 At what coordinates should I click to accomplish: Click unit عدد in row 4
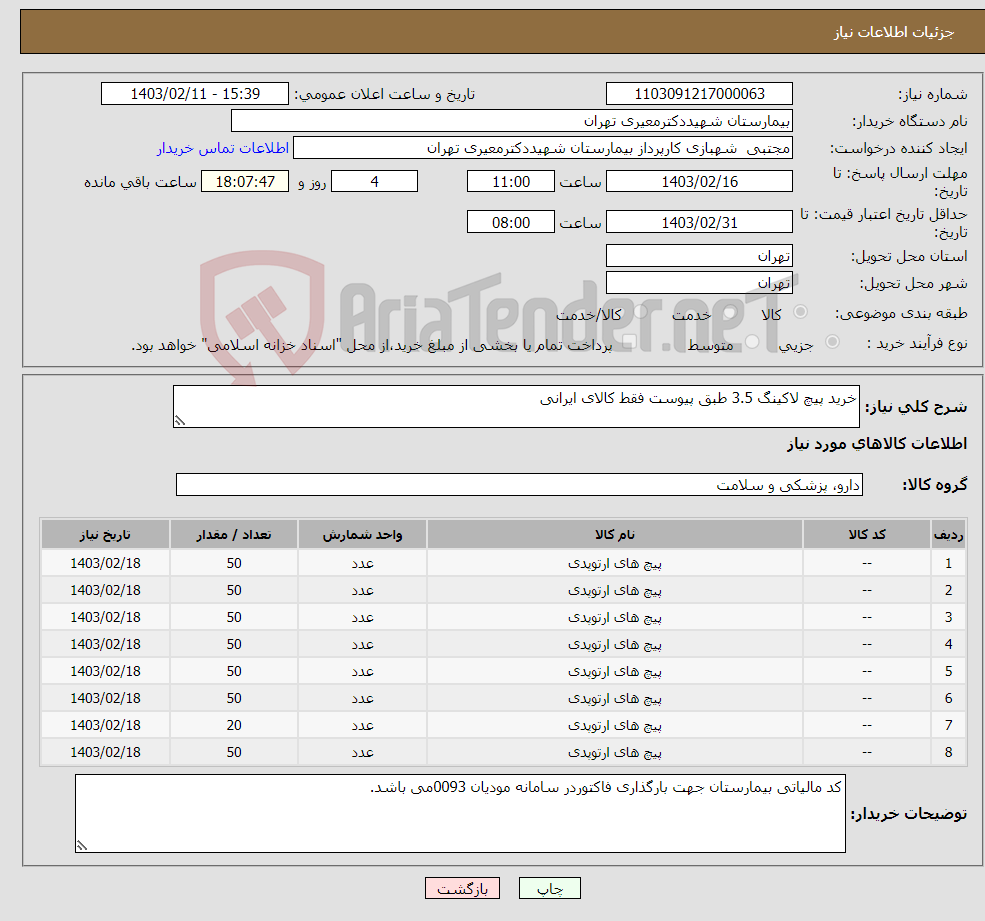tap(362, 645)
